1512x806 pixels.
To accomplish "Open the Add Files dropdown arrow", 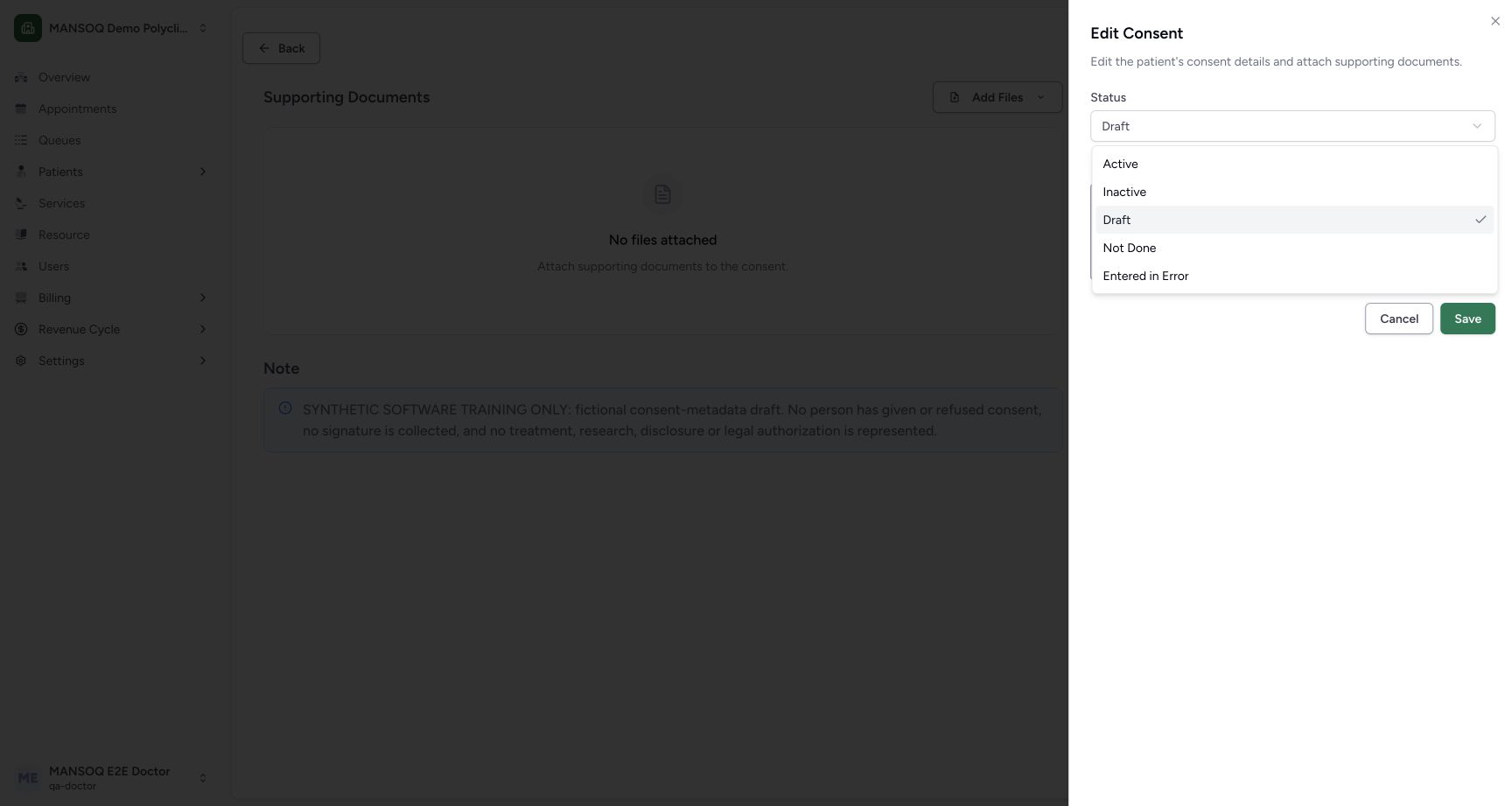I will pyautogui.click(x=1040, y=97).
